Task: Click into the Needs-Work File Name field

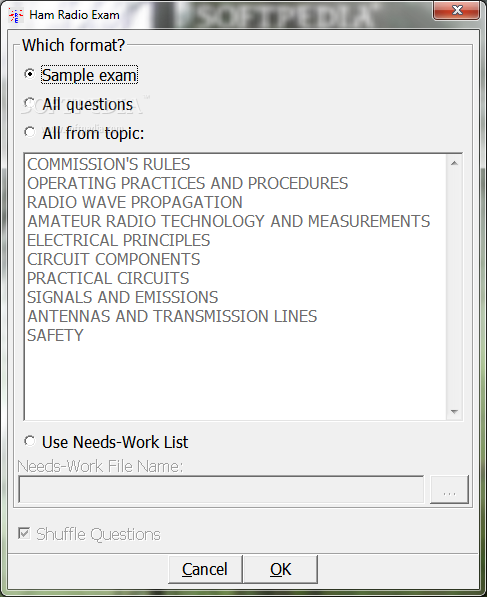Action: coord(221,490)
